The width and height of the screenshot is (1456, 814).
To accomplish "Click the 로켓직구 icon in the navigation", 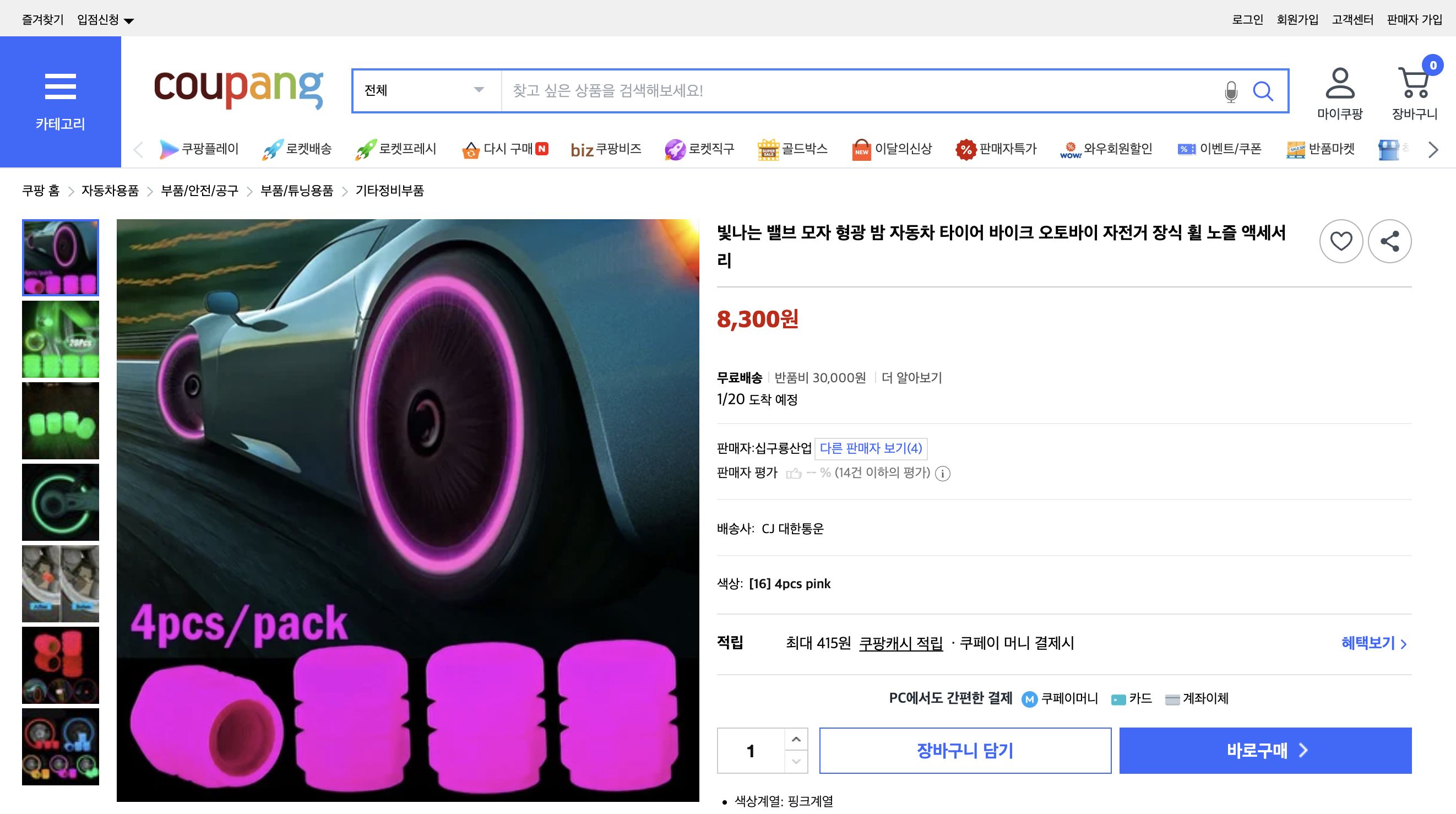I will pyautogui.click(x=675, y=149).
